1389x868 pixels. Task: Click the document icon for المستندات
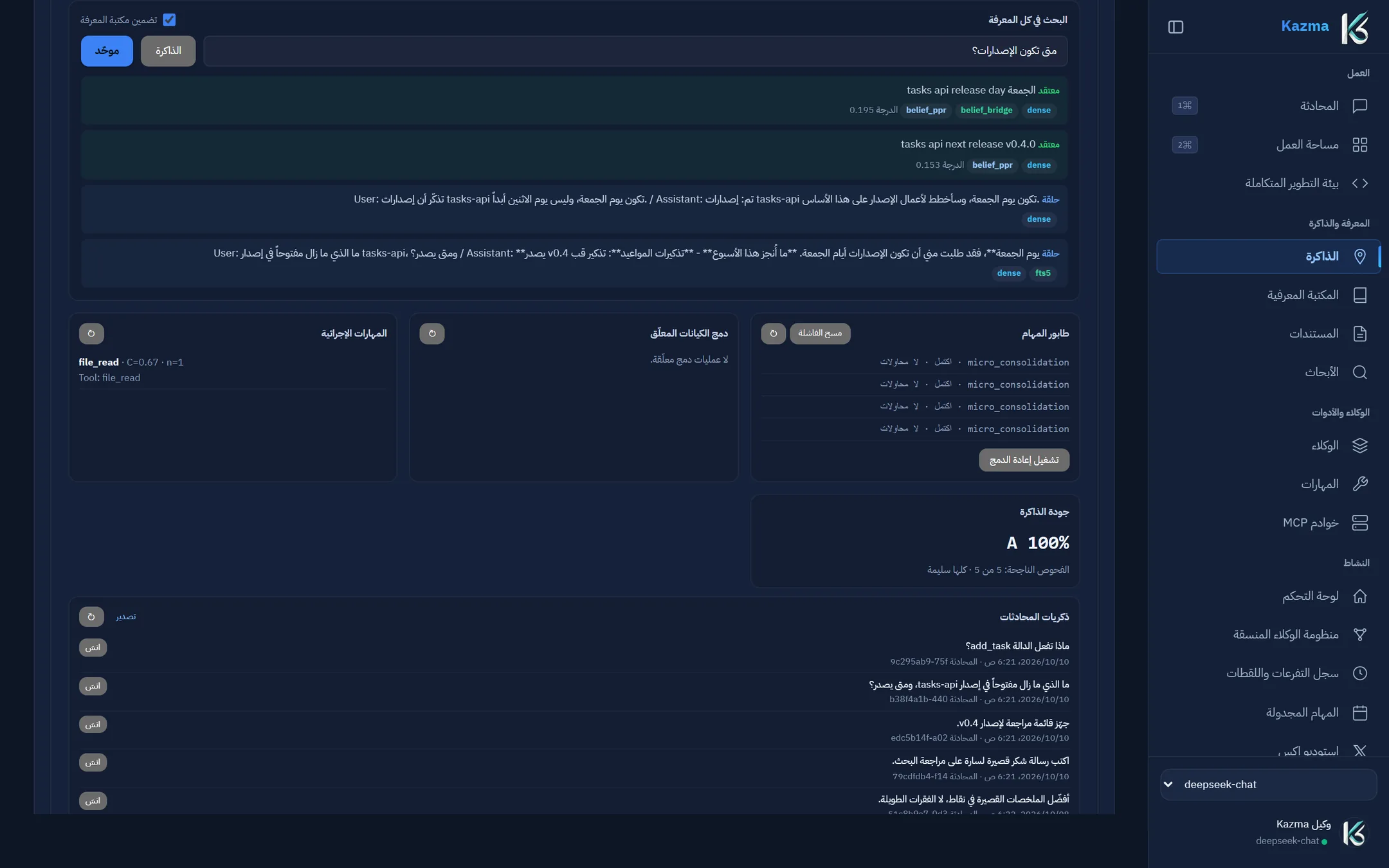pyautogui.click(x=1359, y=334)
